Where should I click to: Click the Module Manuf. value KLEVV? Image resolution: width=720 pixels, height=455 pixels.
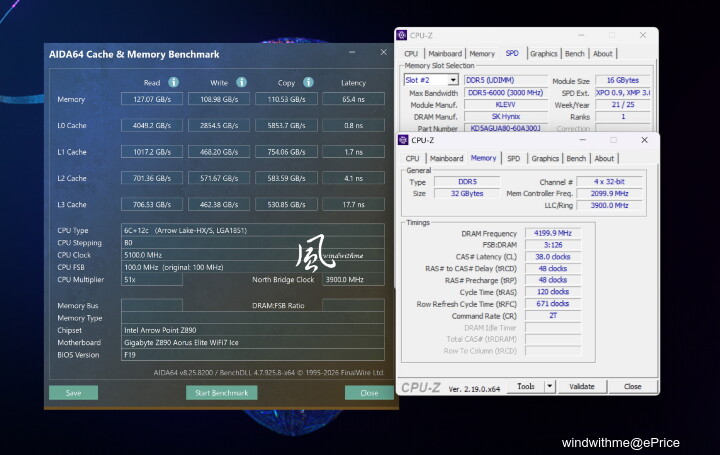point(506,105)
